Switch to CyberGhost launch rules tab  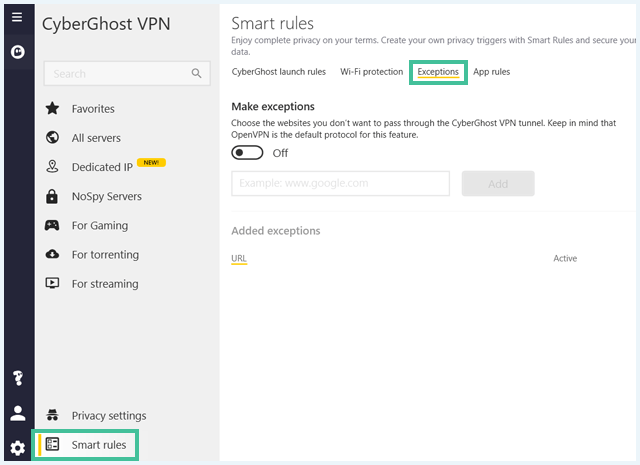(279, 72)
